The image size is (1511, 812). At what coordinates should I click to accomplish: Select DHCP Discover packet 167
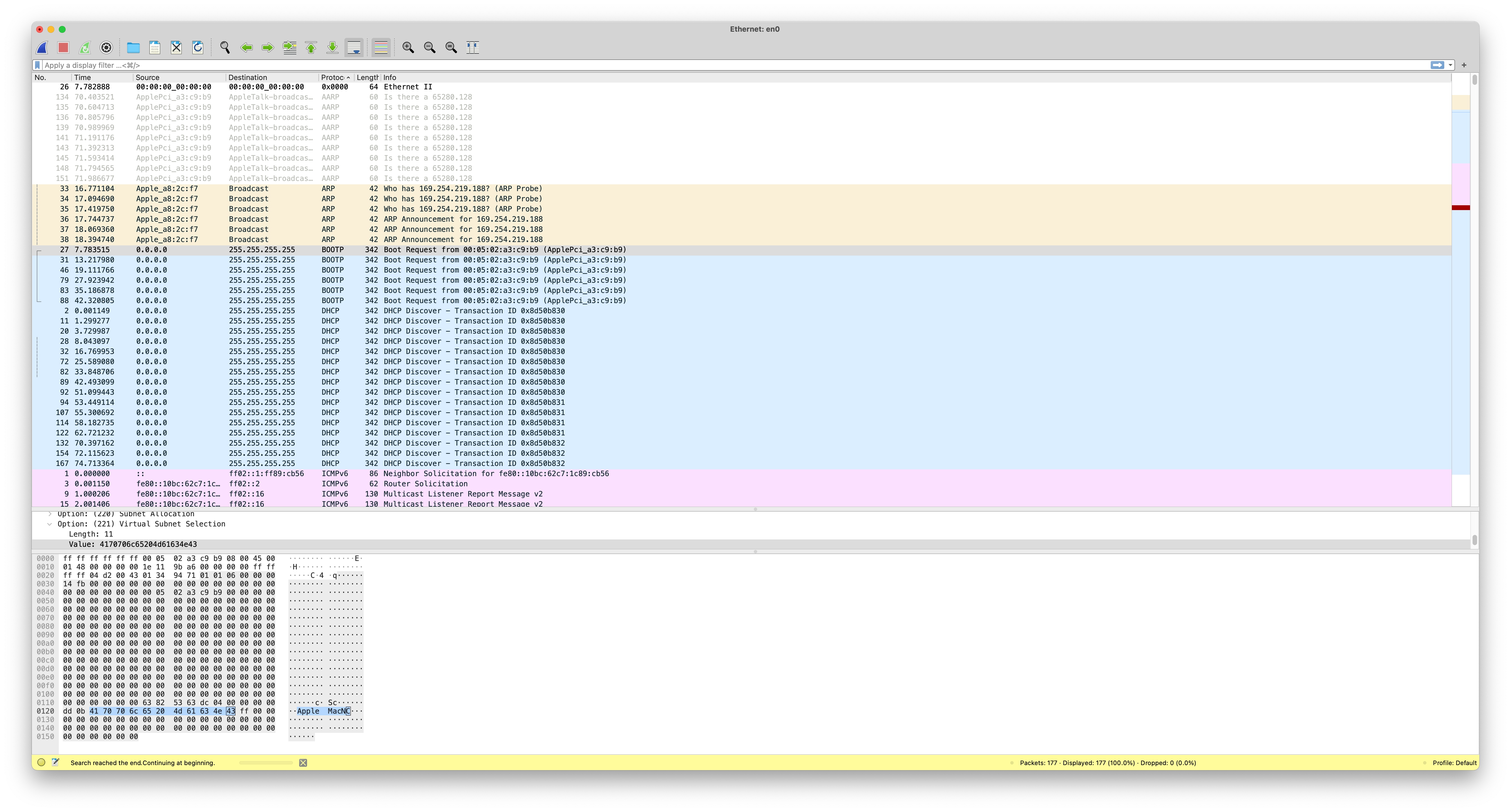(x=741, y=463)
